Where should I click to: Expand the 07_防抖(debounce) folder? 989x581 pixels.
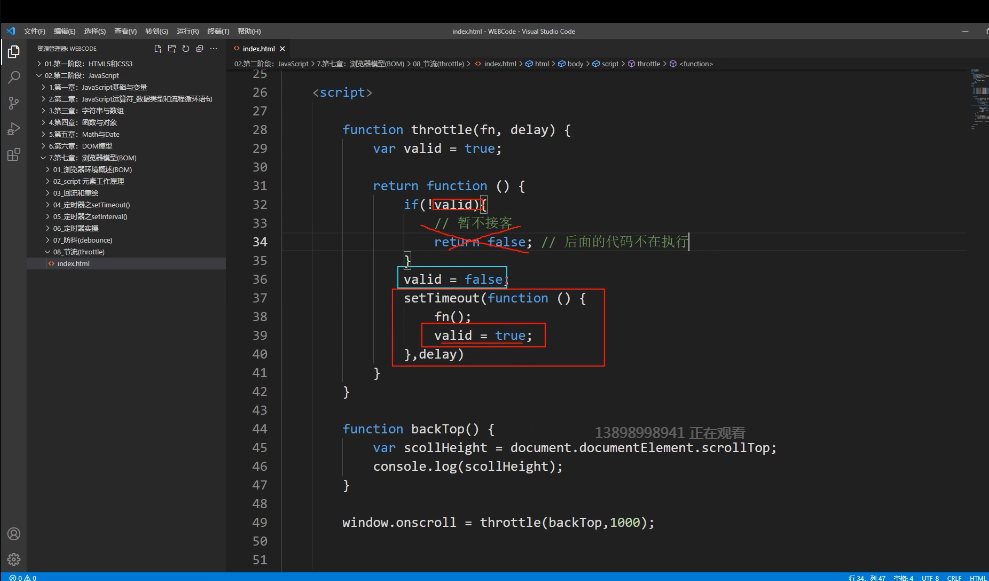(x=126, y=240)
